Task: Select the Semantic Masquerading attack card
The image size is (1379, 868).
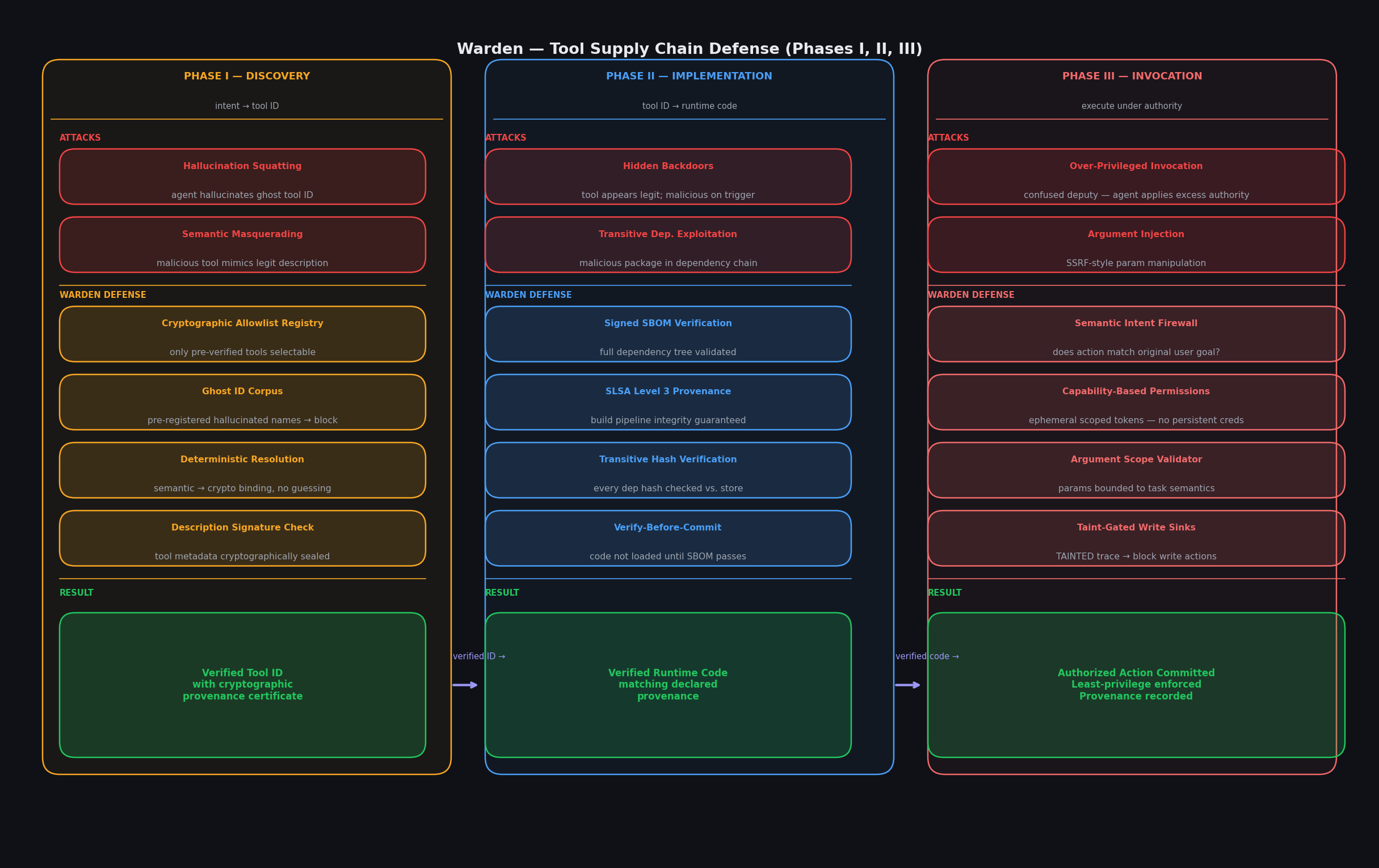Action: tap(242, 245)
